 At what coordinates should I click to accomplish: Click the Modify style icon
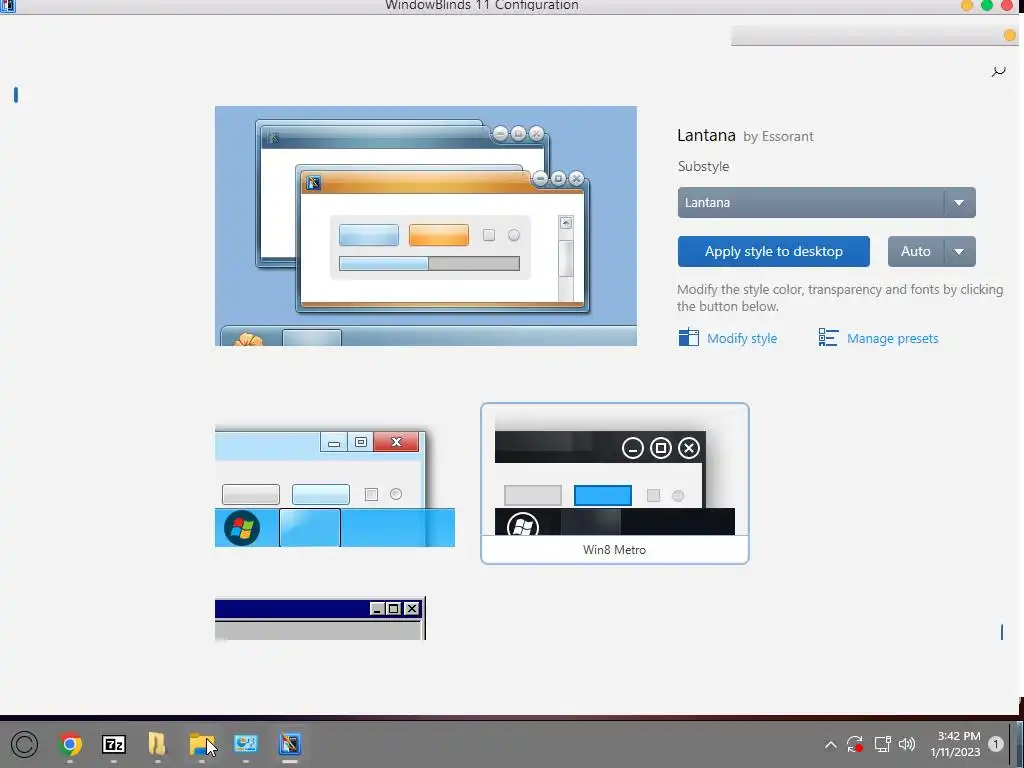pyautogui.click(x=688, y=337)
